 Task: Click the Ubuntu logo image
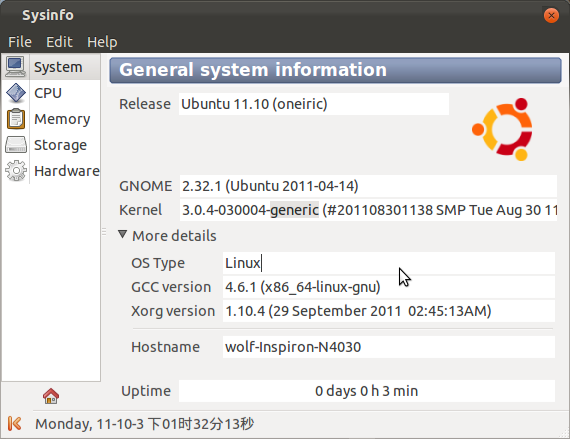click(x=503, y=129)
